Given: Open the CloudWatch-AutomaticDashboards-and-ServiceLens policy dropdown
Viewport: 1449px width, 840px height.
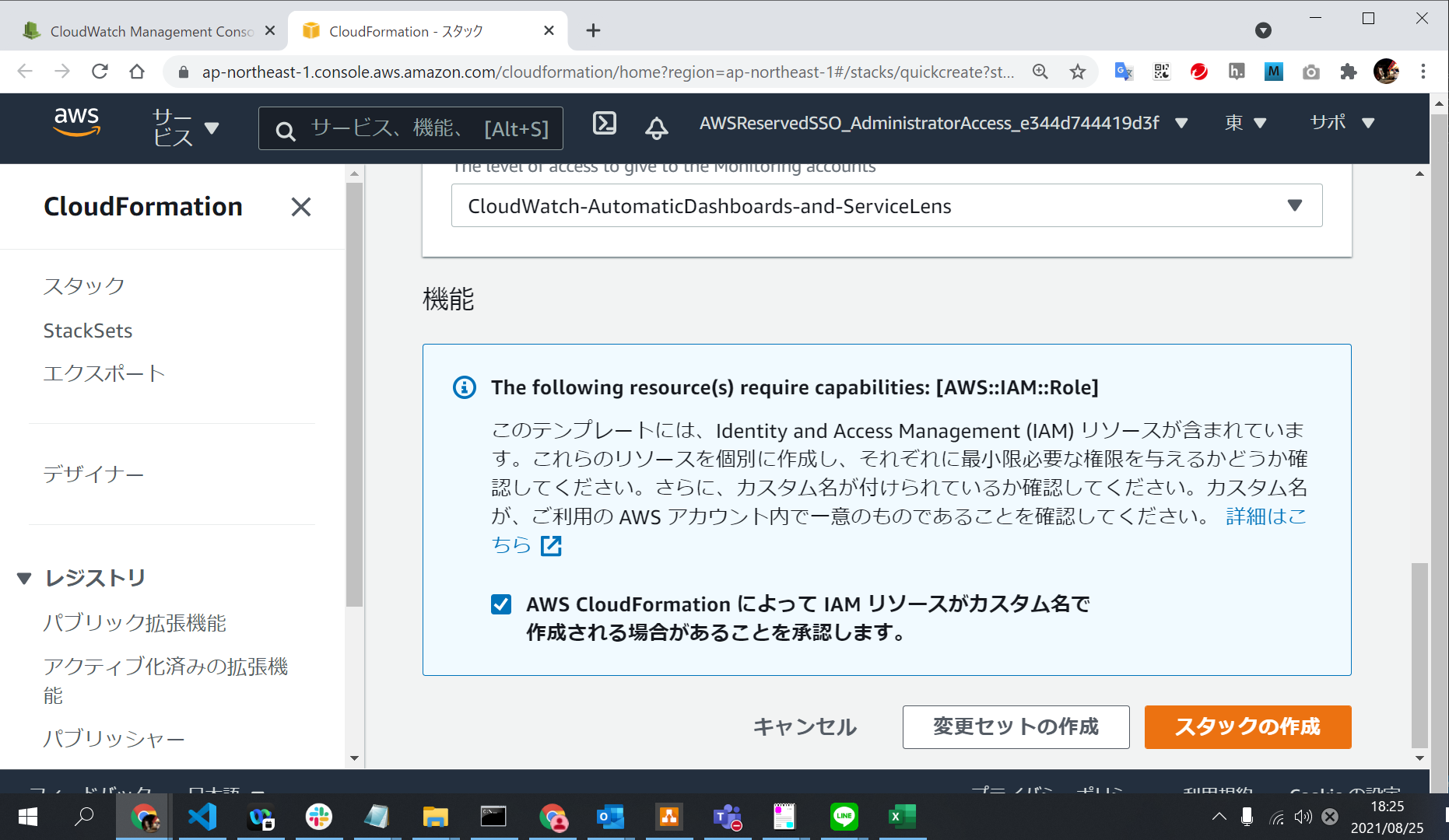Looking at the screenshot, I should [x=886, y=206].
